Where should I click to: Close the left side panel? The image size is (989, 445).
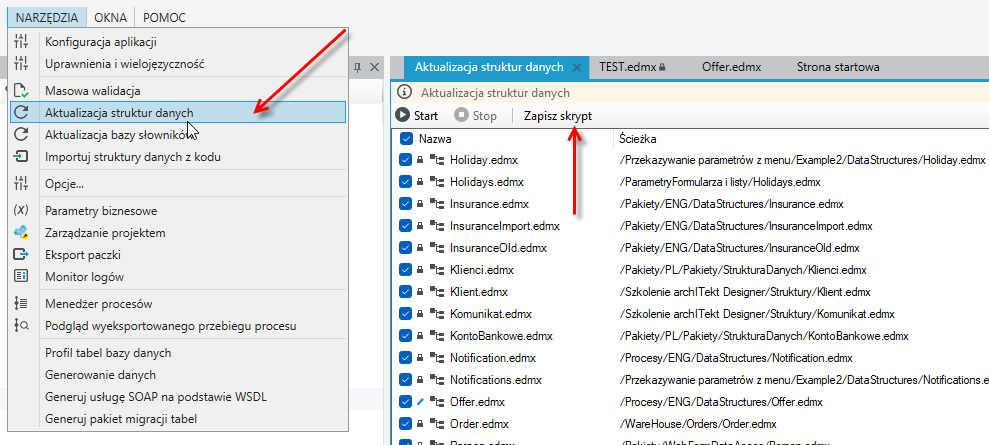click(375, 67)
